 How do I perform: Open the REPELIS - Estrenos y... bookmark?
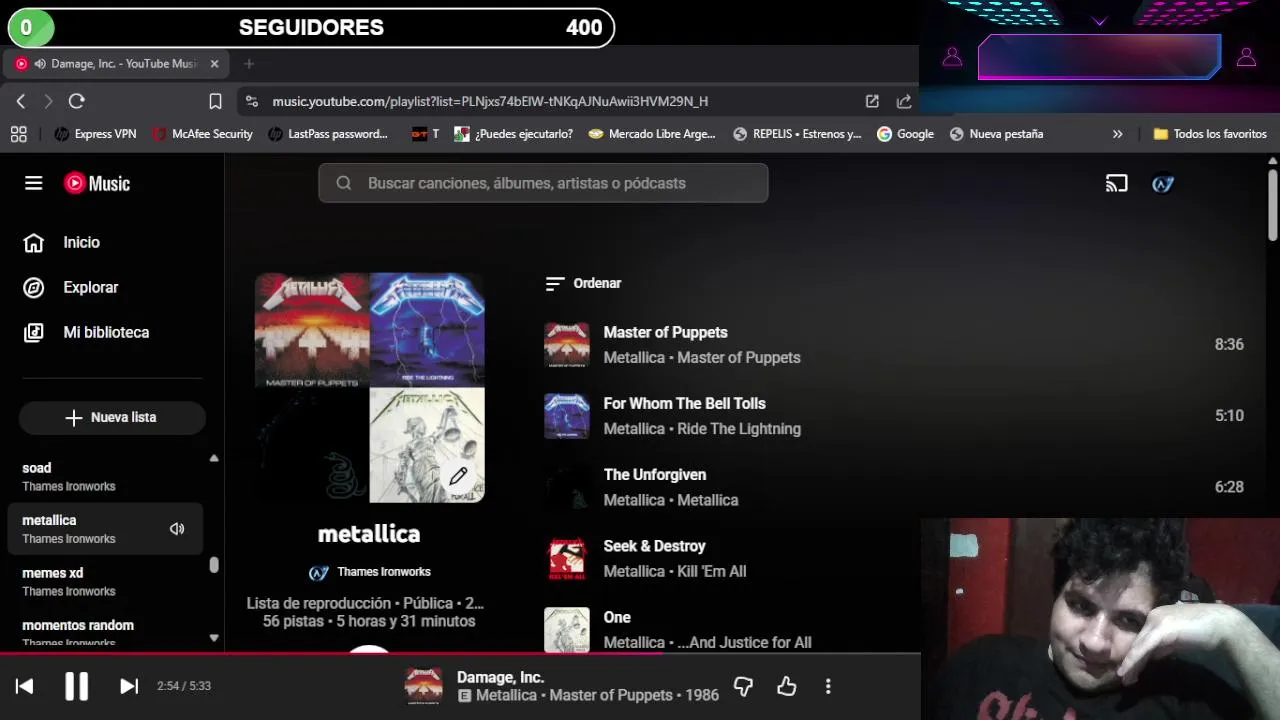[797, 134]
